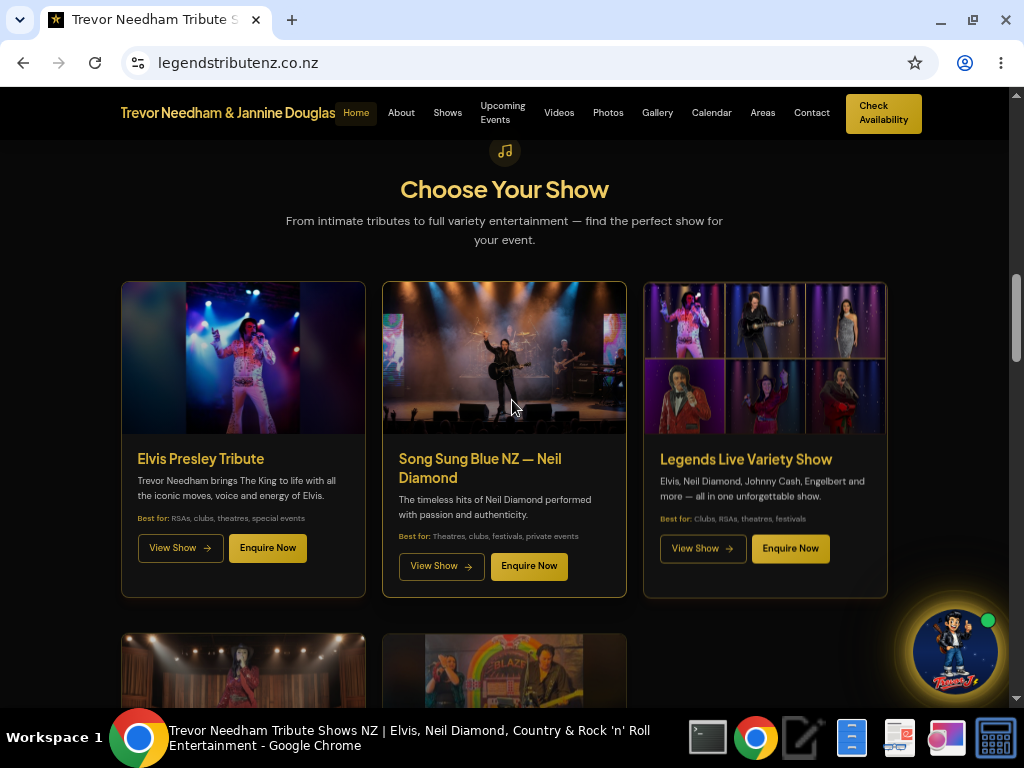Enquire Now for Legends Live Variety Show

click(790, 549)
